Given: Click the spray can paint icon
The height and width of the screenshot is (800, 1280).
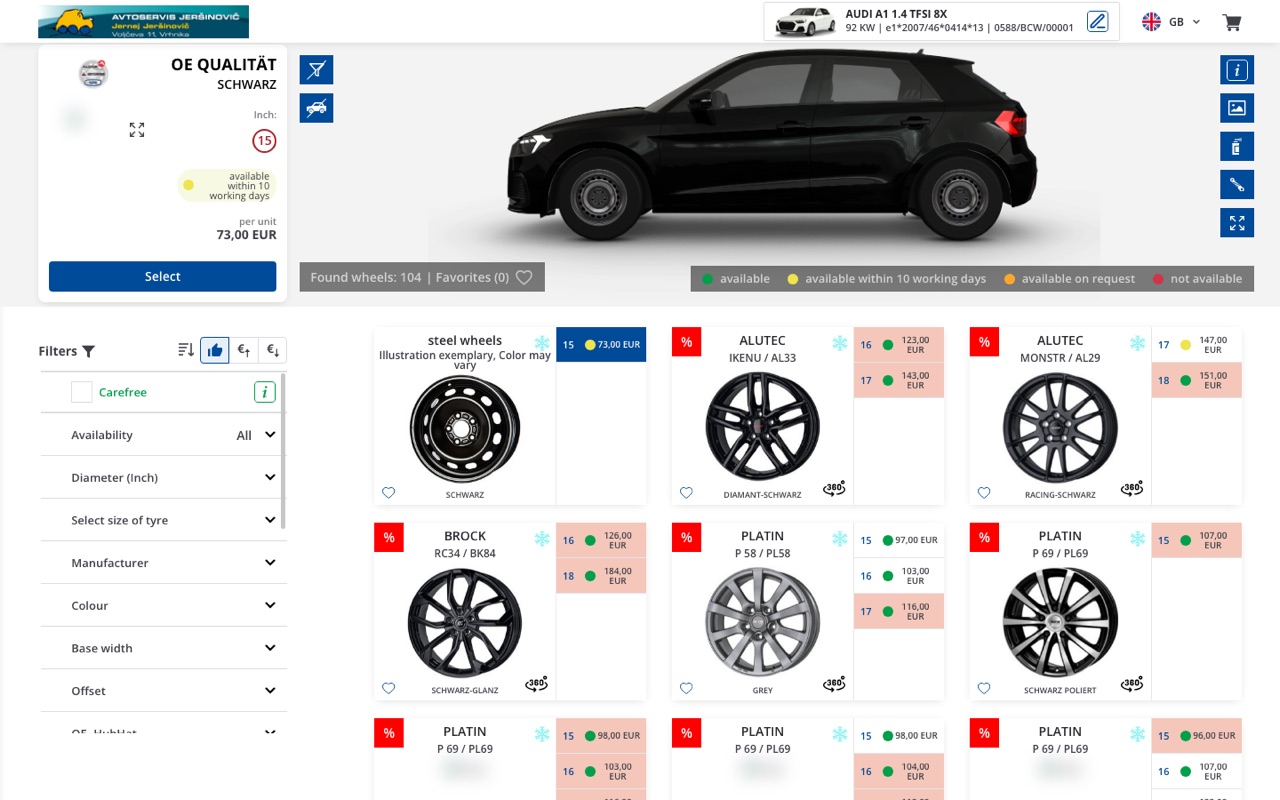Looking at the screenshot, I should click(1237, 146).
